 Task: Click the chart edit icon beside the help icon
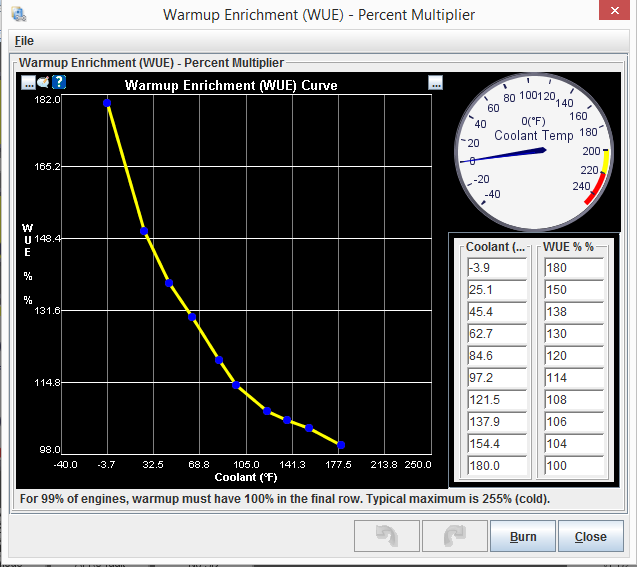coord(43,82)
